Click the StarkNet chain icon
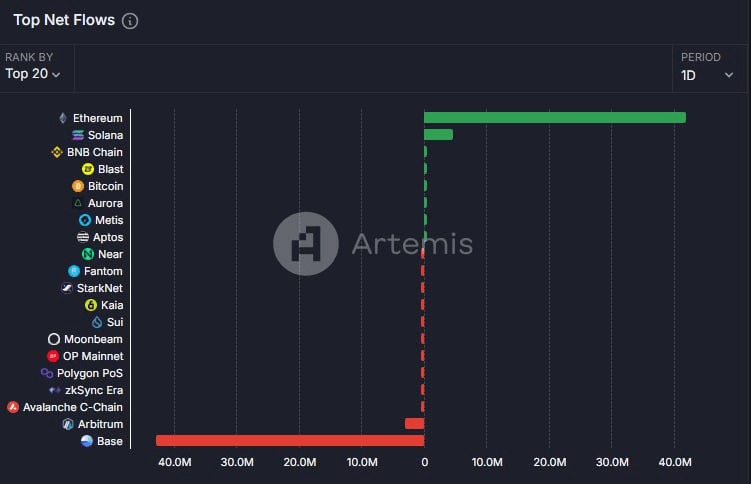 [67, 288]
